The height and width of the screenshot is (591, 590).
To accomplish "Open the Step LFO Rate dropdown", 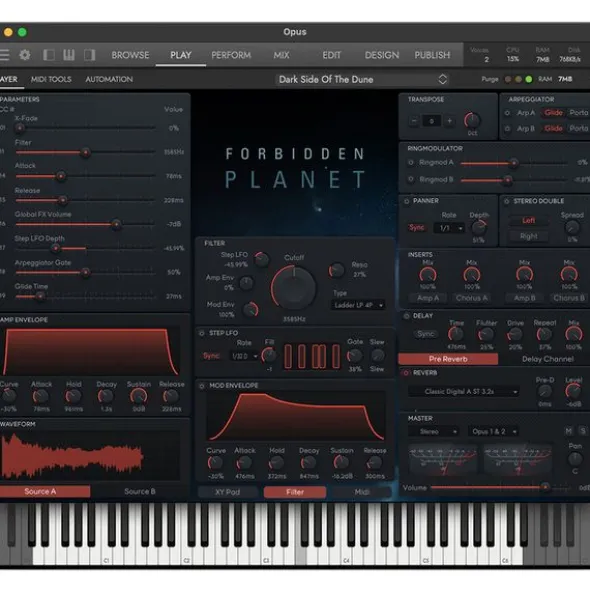I will (x=244, y=356).
